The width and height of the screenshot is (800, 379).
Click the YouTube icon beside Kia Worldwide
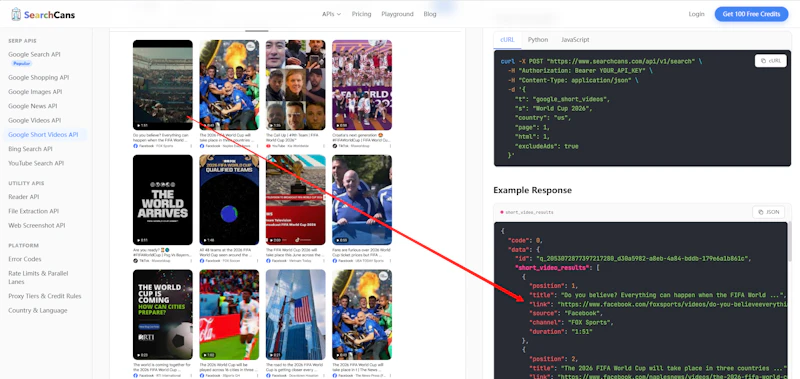click(x=268, y=146)
